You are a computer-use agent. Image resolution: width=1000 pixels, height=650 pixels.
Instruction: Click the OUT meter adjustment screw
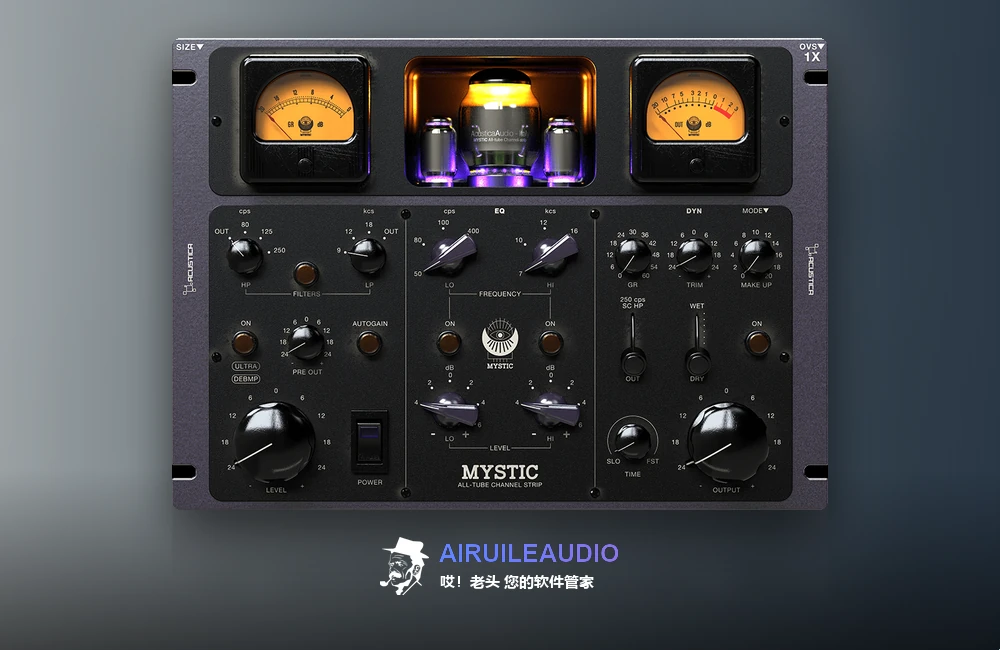[x=696, y=165]
